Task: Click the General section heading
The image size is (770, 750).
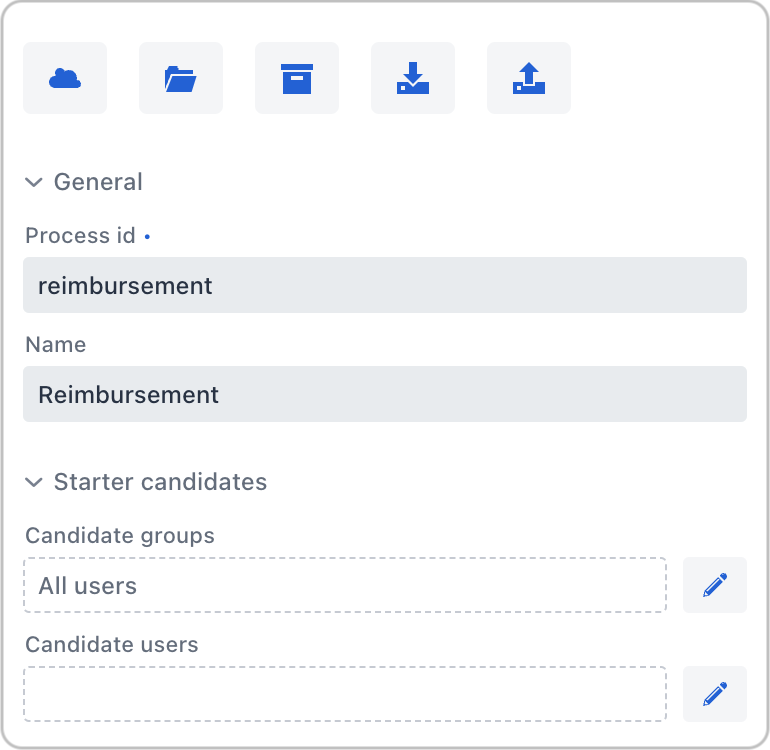Action: 98,182
